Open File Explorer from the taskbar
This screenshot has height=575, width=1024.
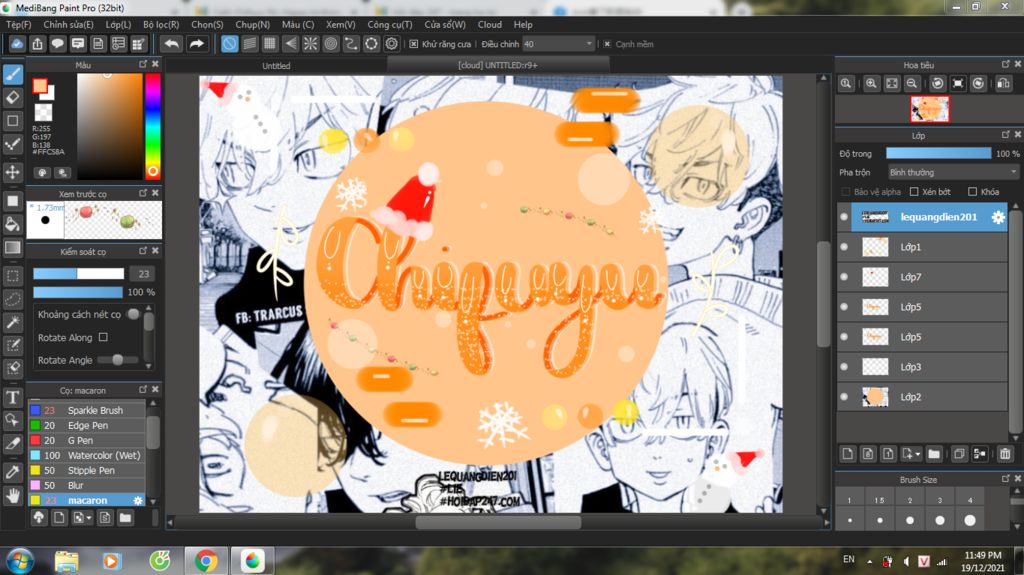(66, 561)
